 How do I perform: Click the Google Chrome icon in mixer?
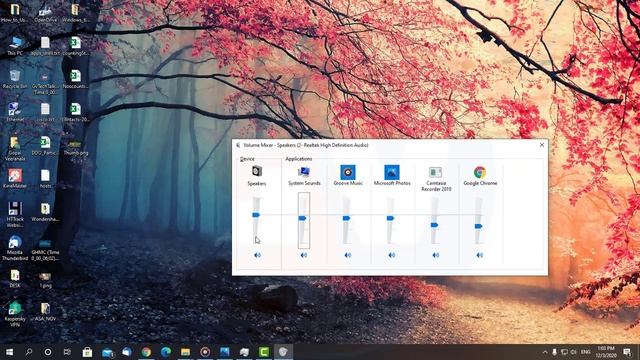[480, 172]
